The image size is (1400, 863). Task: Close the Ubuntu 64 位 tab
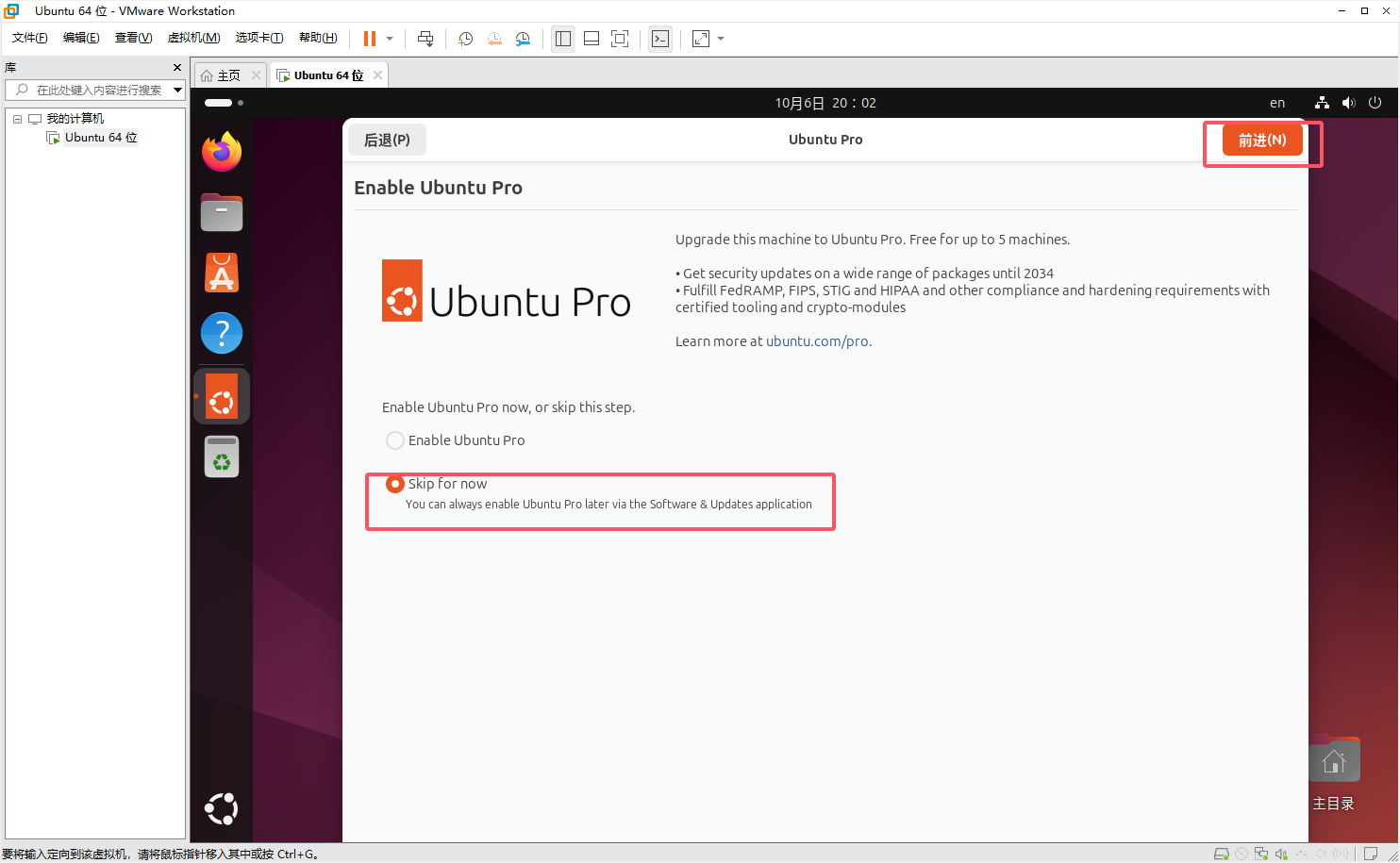[377, 75]
